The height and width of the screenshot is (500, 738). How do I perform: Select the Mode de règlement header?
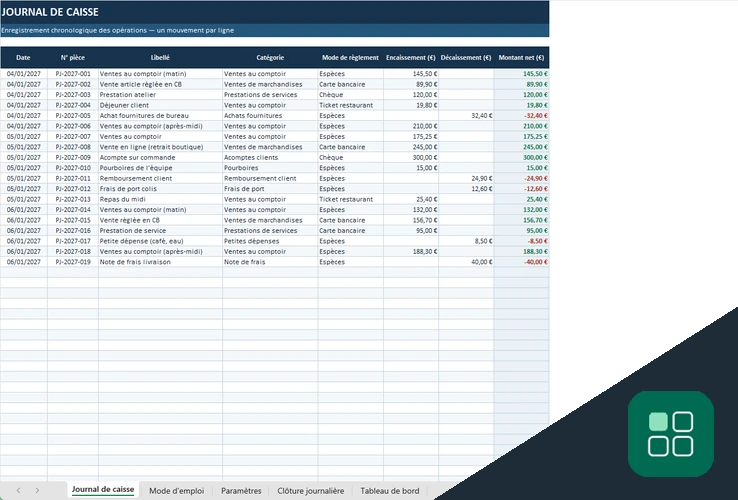[x=350, y=57]
